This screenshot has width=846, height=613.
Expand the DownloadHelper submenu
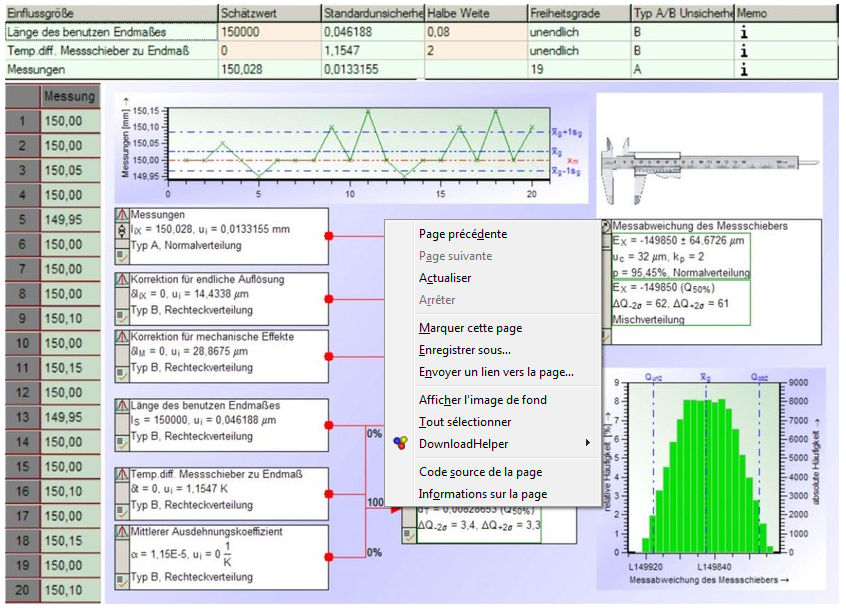pyautogui.click(x=589, y=442)
